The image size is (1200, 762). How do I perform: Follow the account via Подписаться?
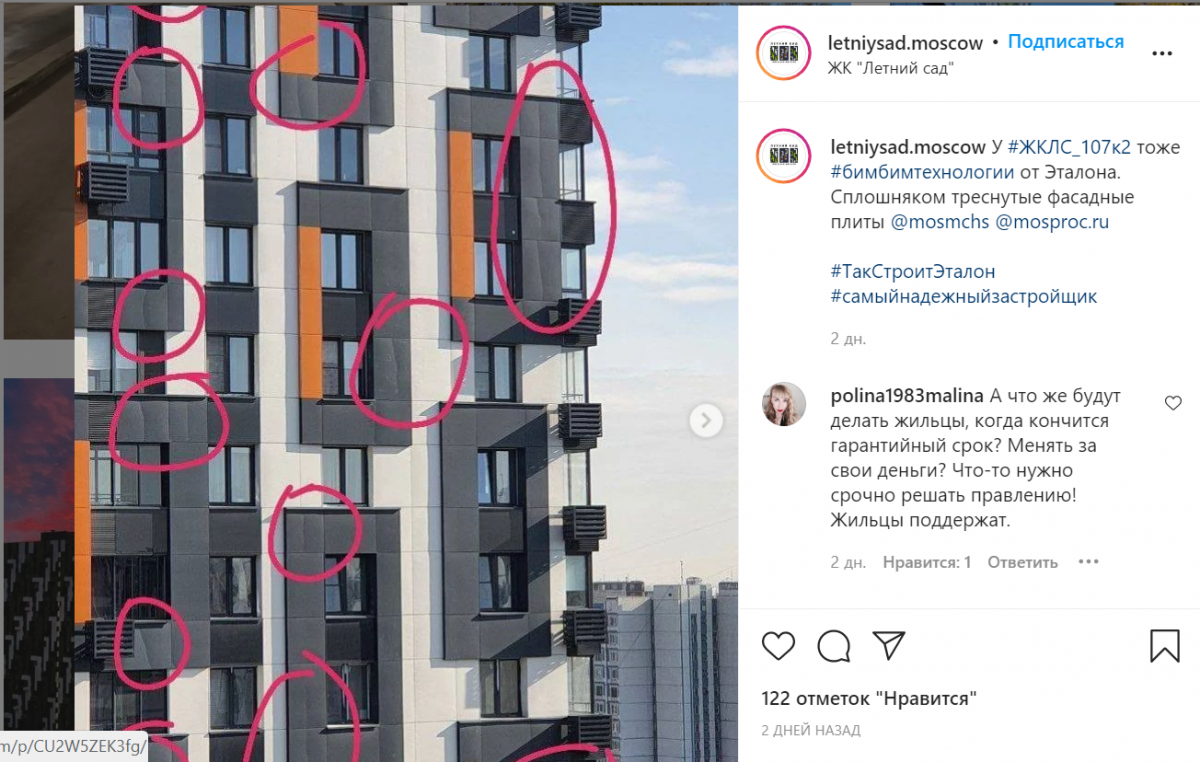pyautogui.click(x=1066, y=42)
